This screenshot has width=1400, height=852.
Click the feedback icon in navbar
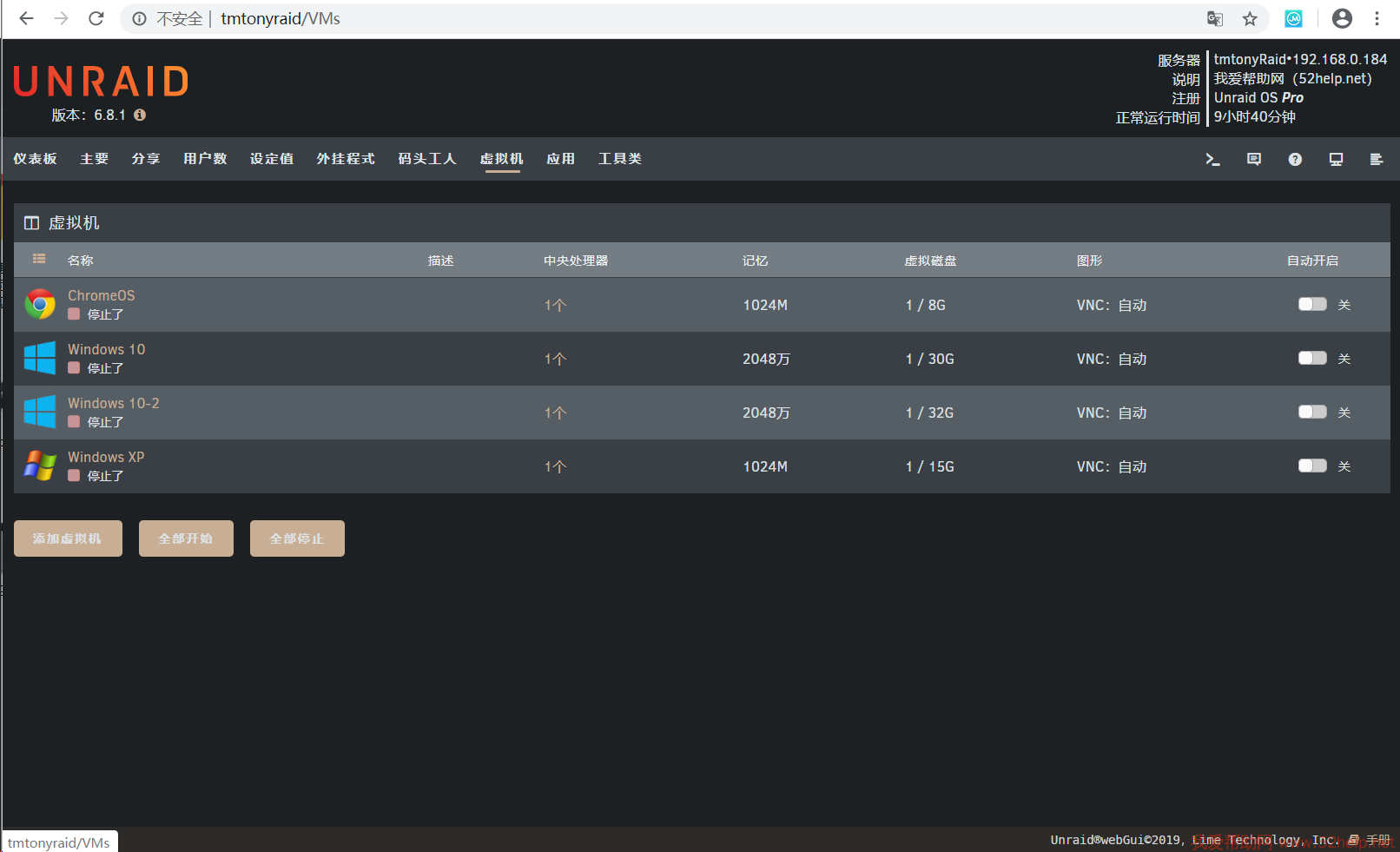coord(1253,159)
